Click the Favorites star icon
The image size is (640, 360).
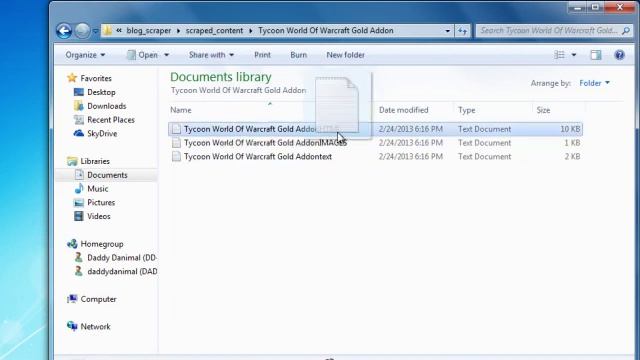72,78
